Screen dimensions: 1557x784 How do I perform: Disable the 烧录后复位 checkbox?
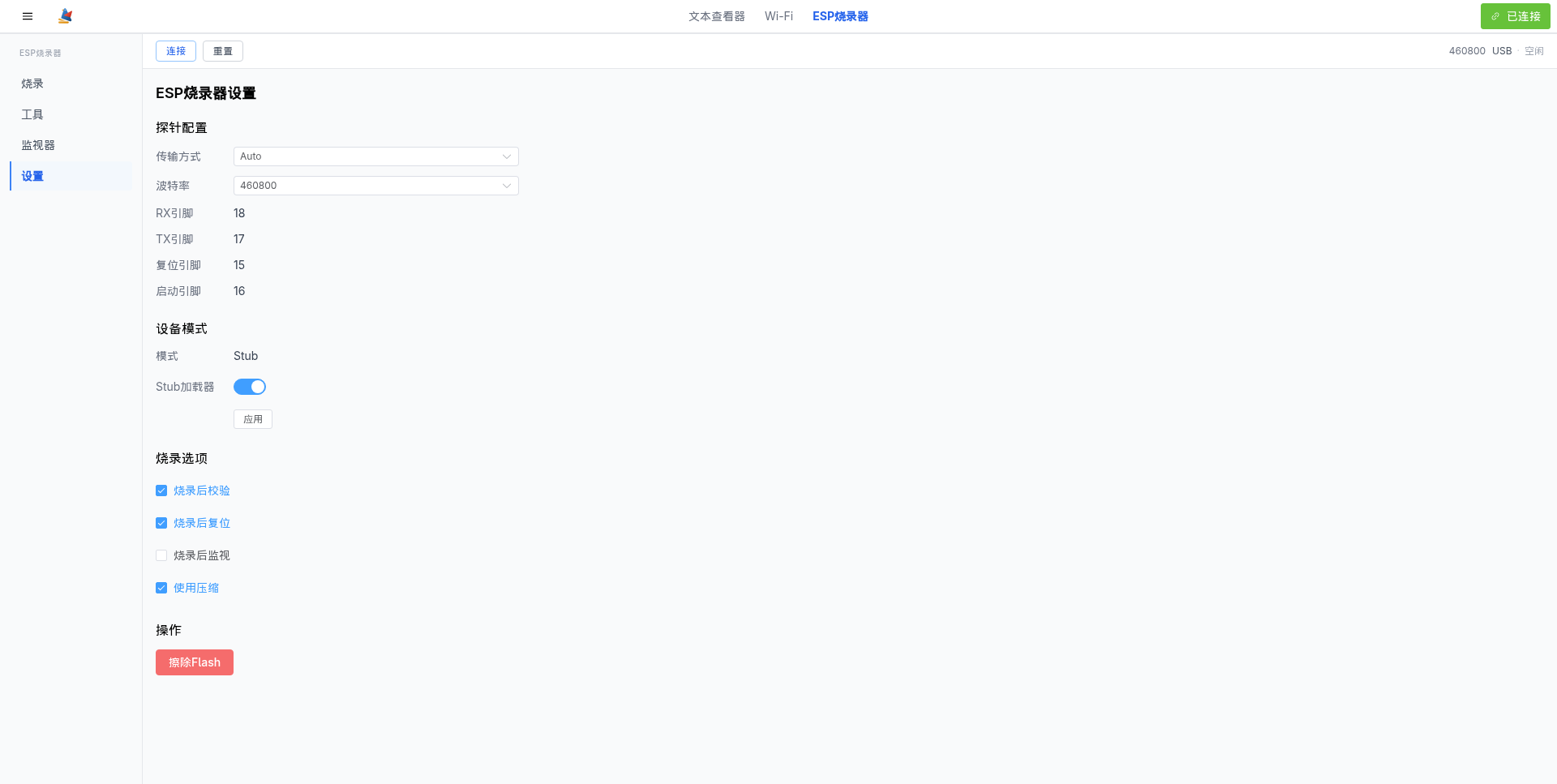[161, 523]
